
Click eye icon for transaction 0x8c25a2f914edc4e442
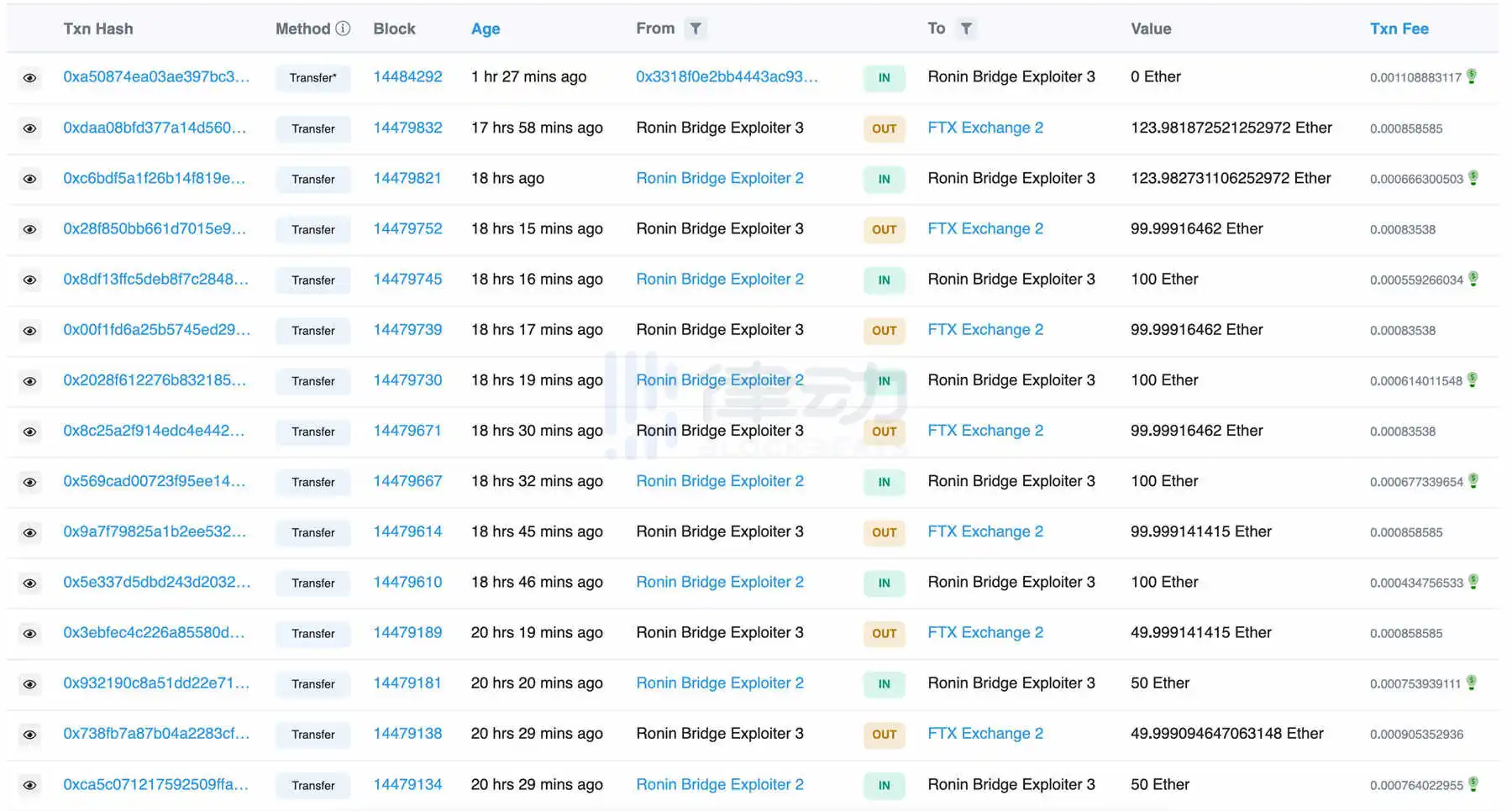tap(29, 432)
